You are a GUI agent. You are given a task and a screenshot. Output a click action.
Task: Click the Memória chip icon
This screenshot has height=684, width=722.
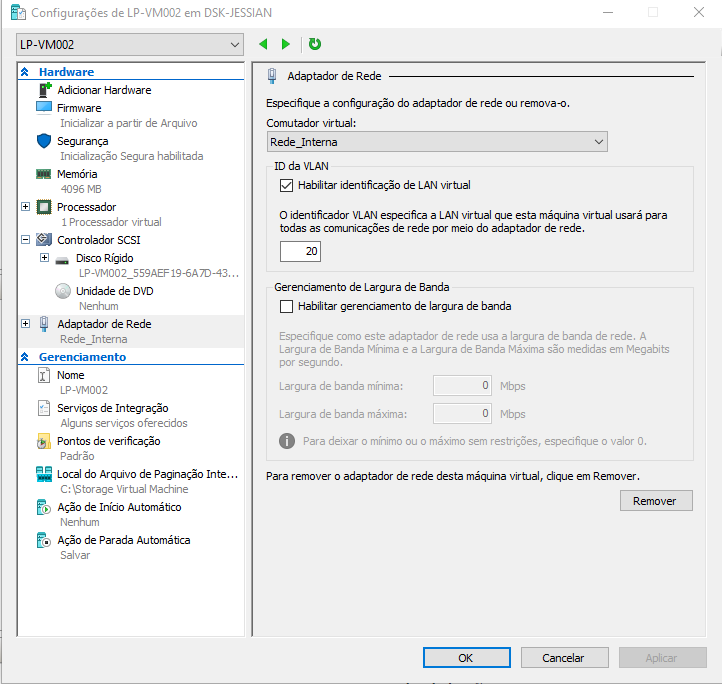[x=44, y=174]
